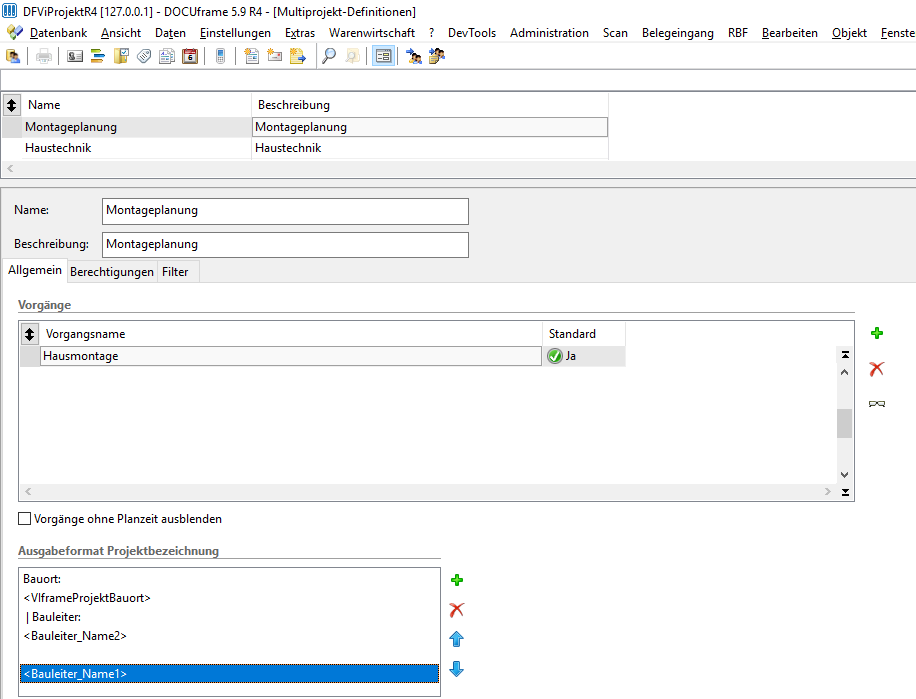Select the Haustechnik row name cell

point(137,148)
